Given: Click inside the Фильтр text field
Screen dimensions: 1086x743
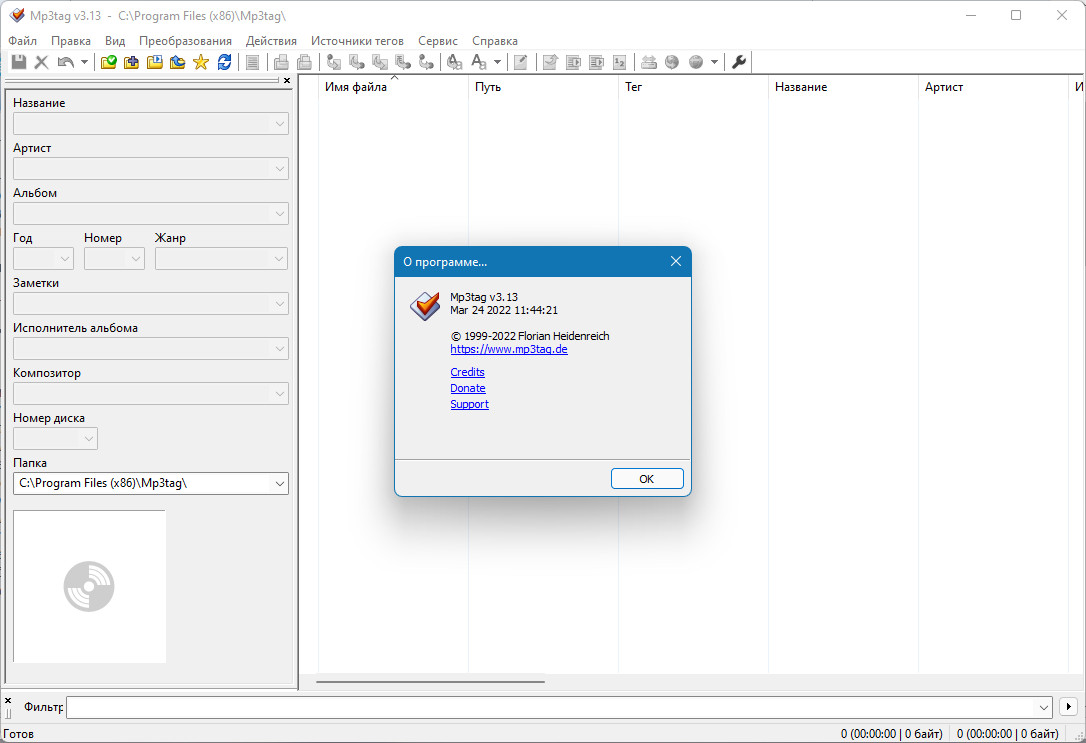Looking at the screenshot, I should pos(550,707).
